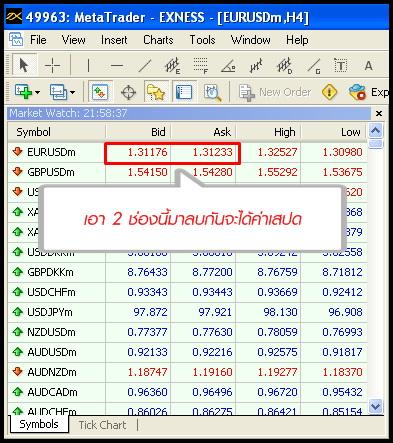Select the Text label tool
The height and width of the screenshot is (443, 393).
click(x=340, y=65)
